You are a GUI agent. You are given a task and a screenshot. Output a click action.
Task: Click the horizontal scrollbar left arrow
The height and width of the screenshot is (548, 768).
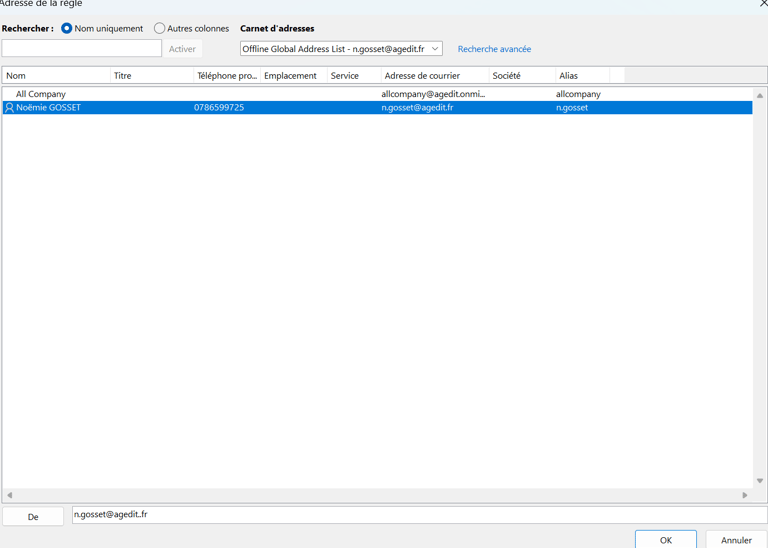[x=9, y=495]
